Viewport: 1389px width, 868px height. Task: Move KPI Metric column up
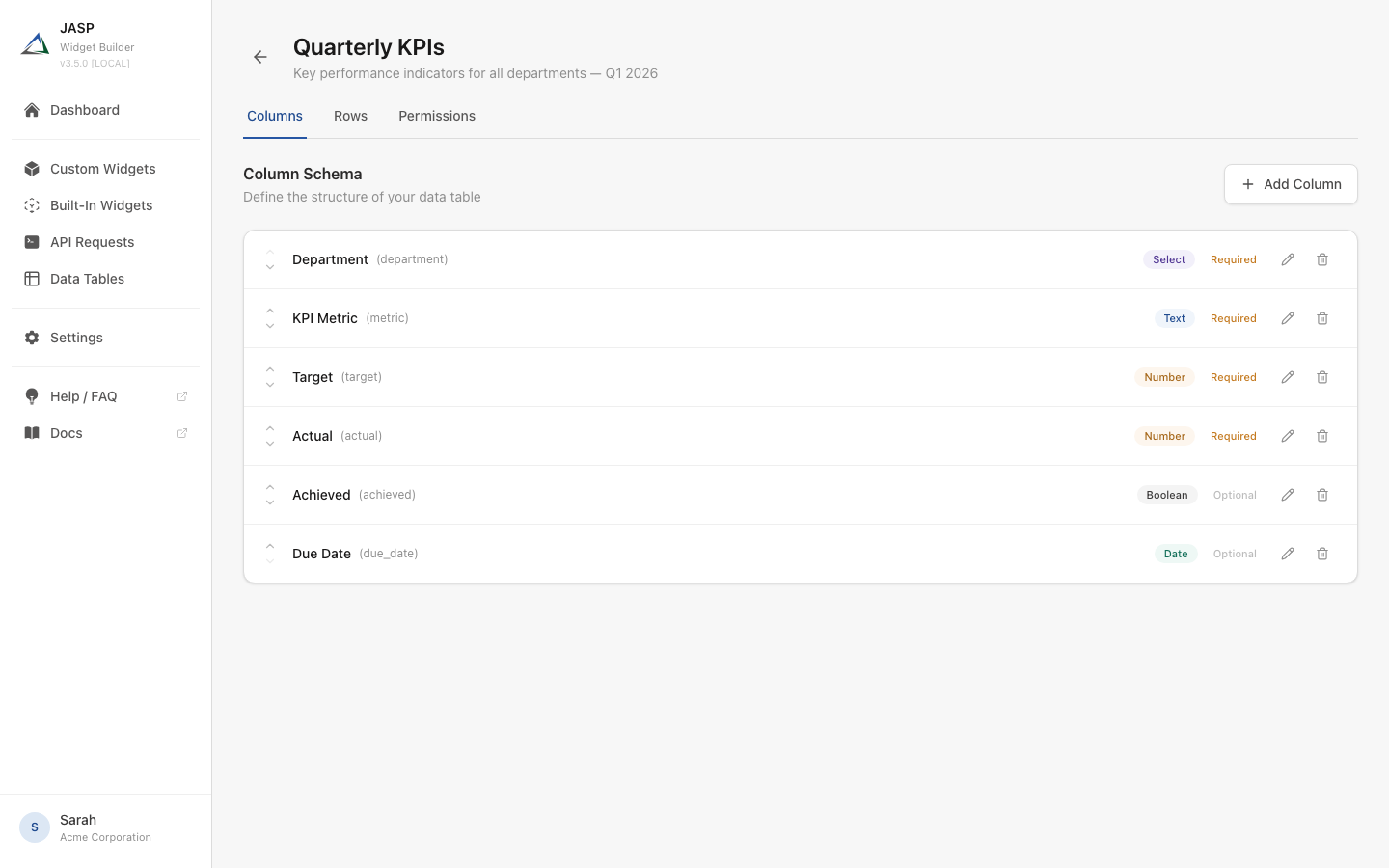(x=270, y=311)
